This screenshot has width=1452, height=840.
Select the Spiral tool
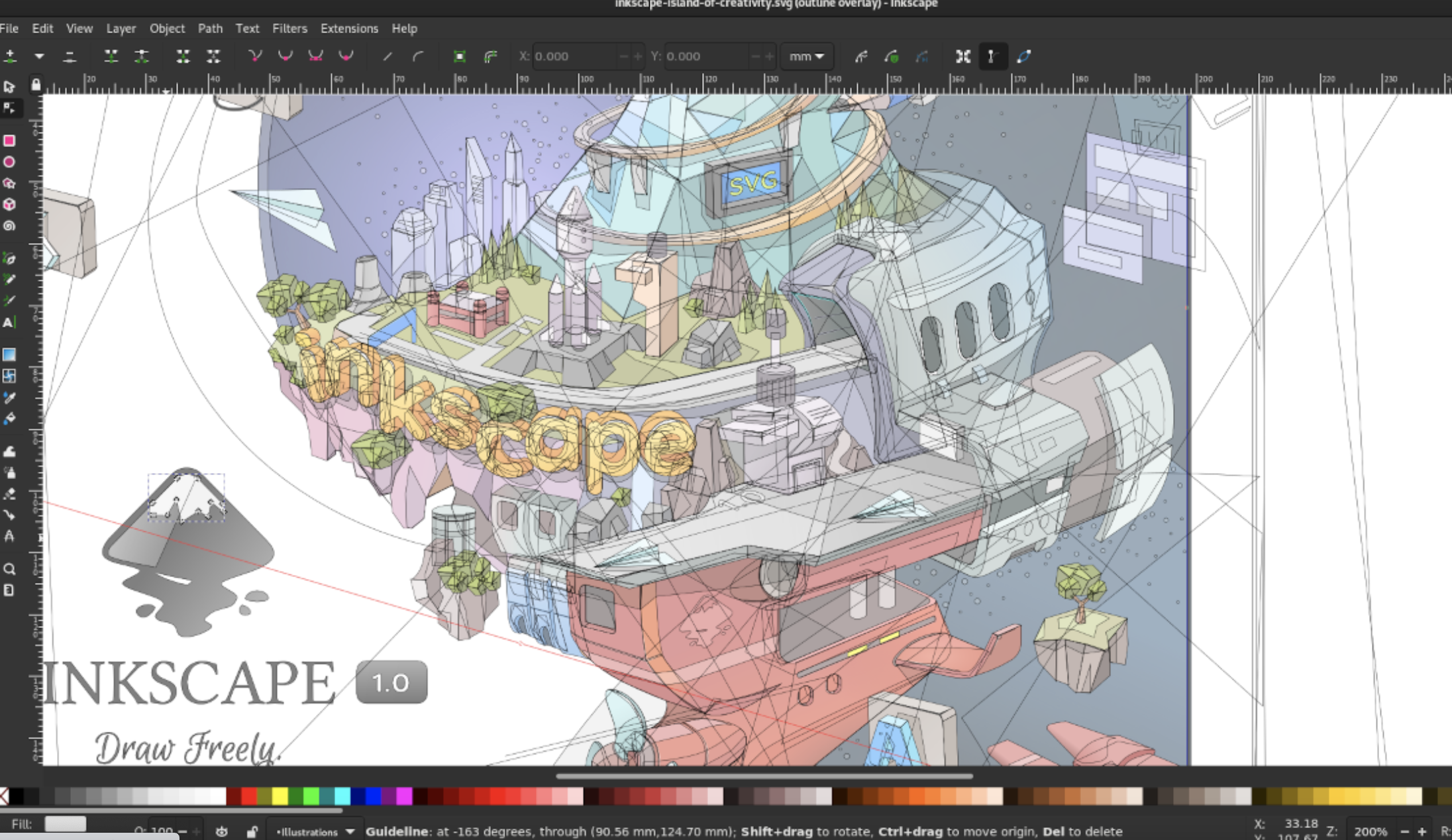tap(9, 226)
